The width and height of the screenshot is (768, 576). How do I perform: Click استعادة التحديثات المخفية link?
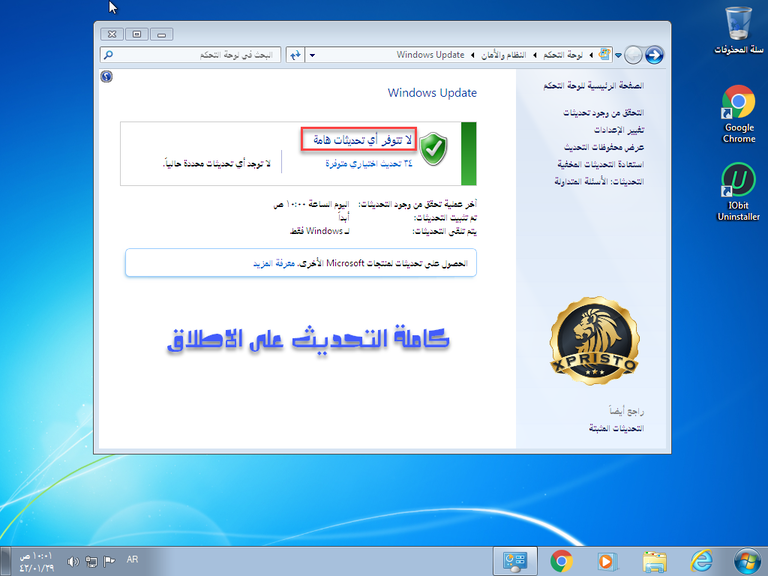(x=600, y=164)
